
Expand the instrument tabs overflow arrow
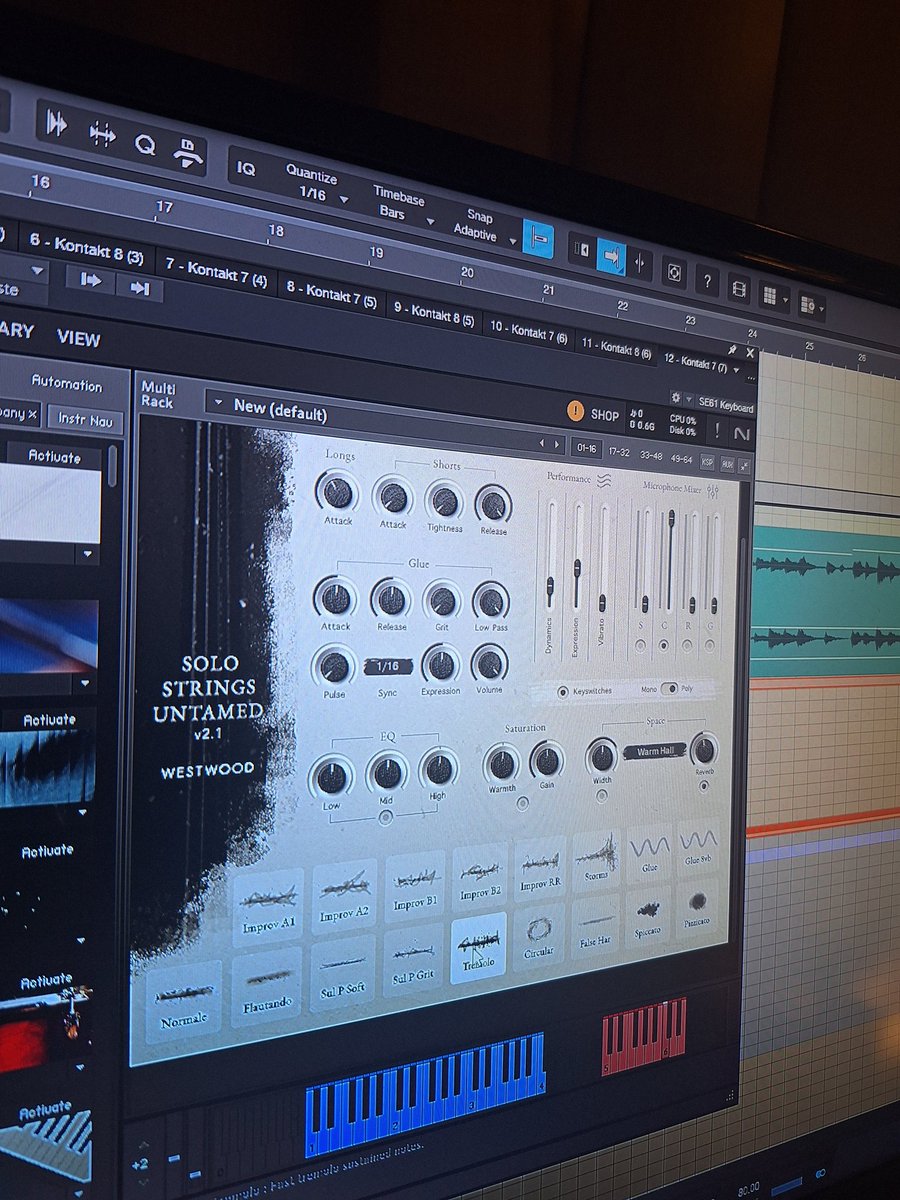coord(737,369)
